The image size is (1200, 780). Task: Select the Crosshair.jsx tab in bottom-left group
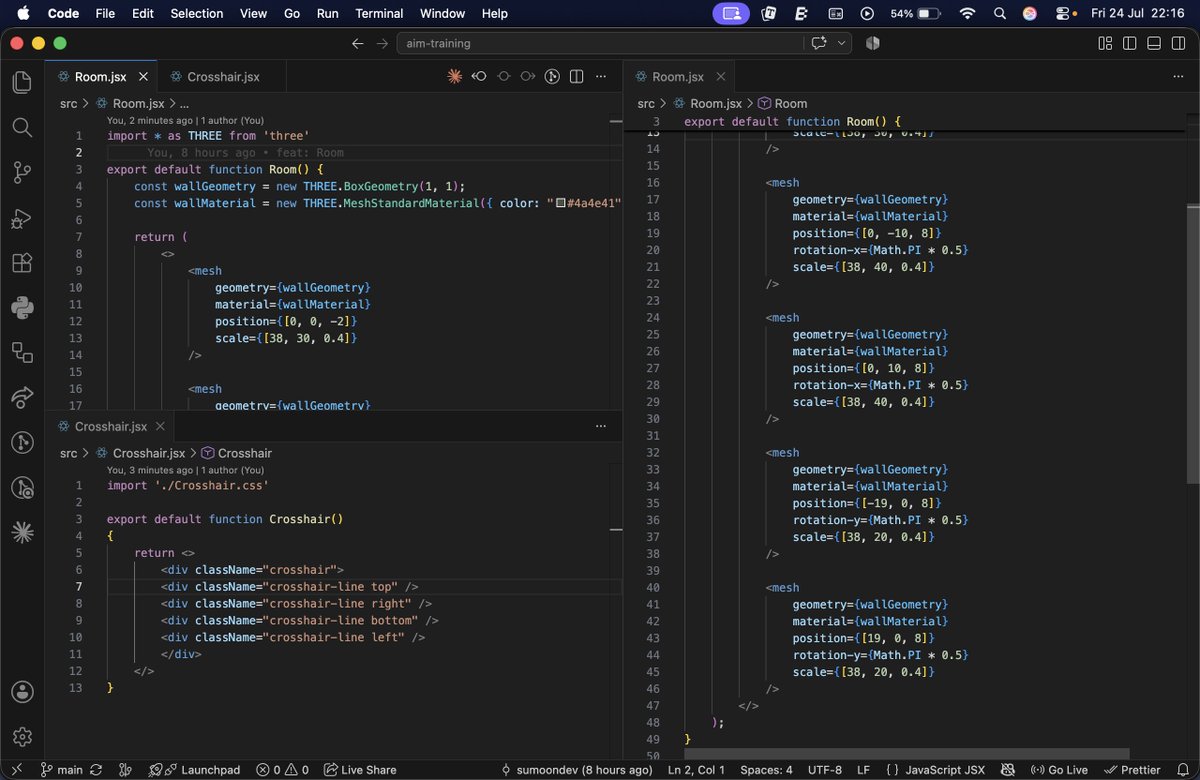pos(111,426)
